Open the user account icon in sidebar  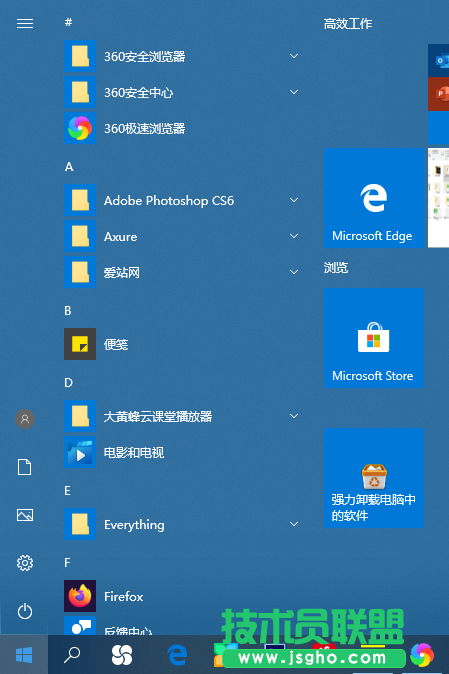(25, 419)
